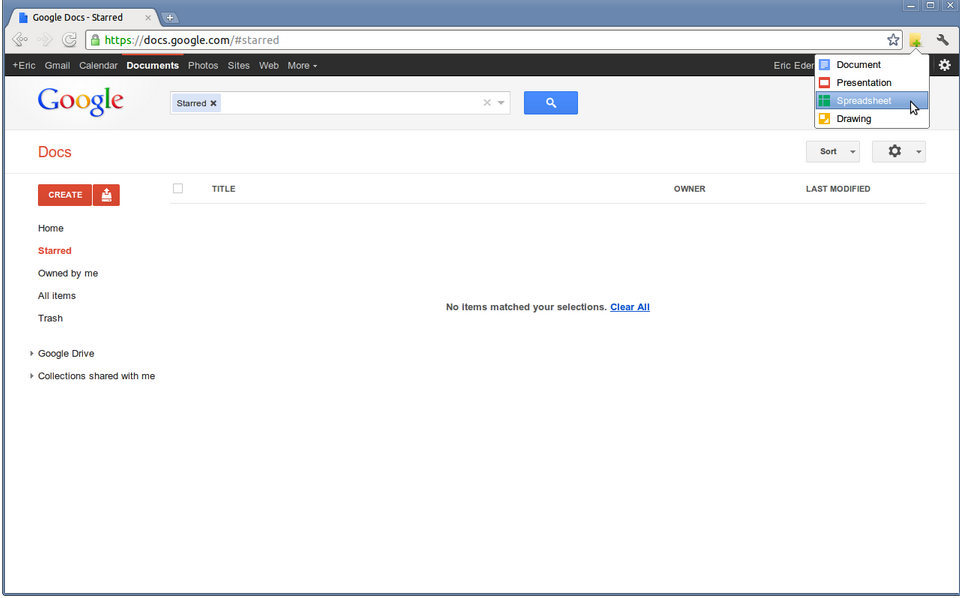
Task: Open +Eric in the Google bar
Action: tap(24, 65)
